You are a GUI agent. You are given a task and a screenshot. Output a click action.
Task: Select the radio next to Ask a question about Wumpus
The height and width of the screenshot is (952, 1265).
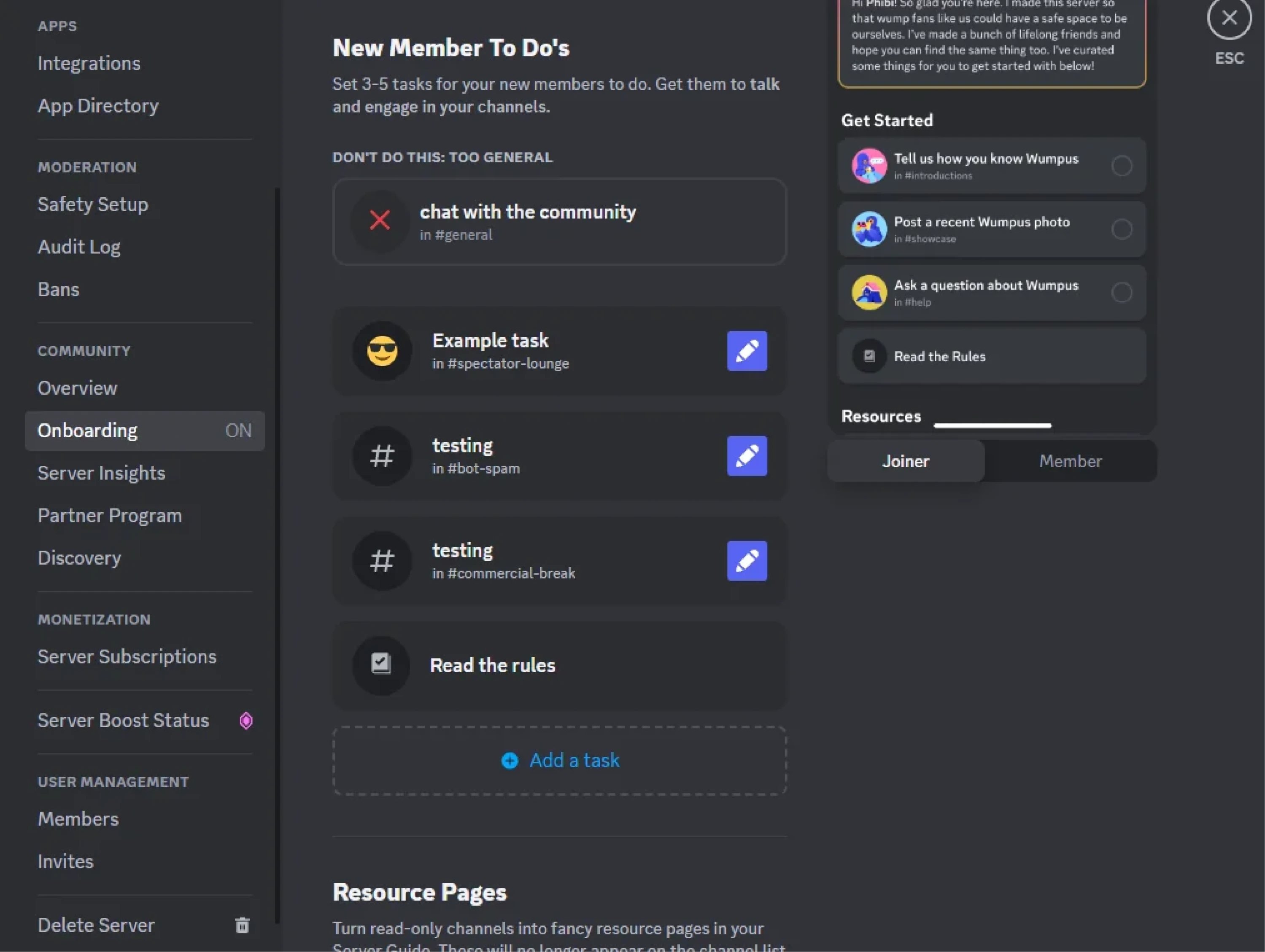click(x=1122, y=293)
